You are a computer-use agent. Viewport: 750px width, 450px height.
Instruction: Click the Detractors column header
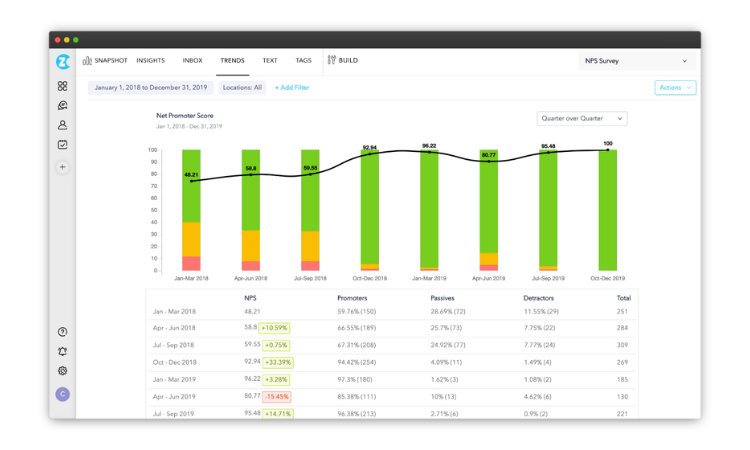[539, 298]
